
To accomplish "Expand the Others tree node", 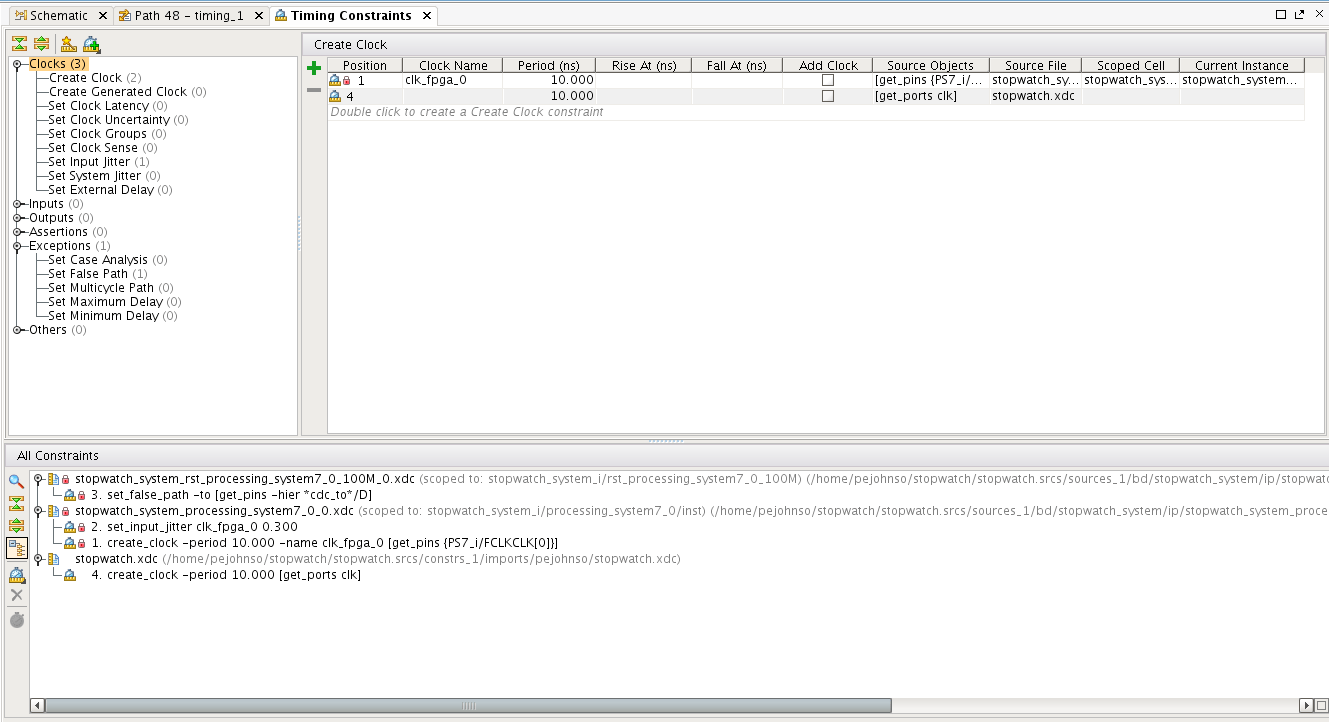I will pos(18,330).
